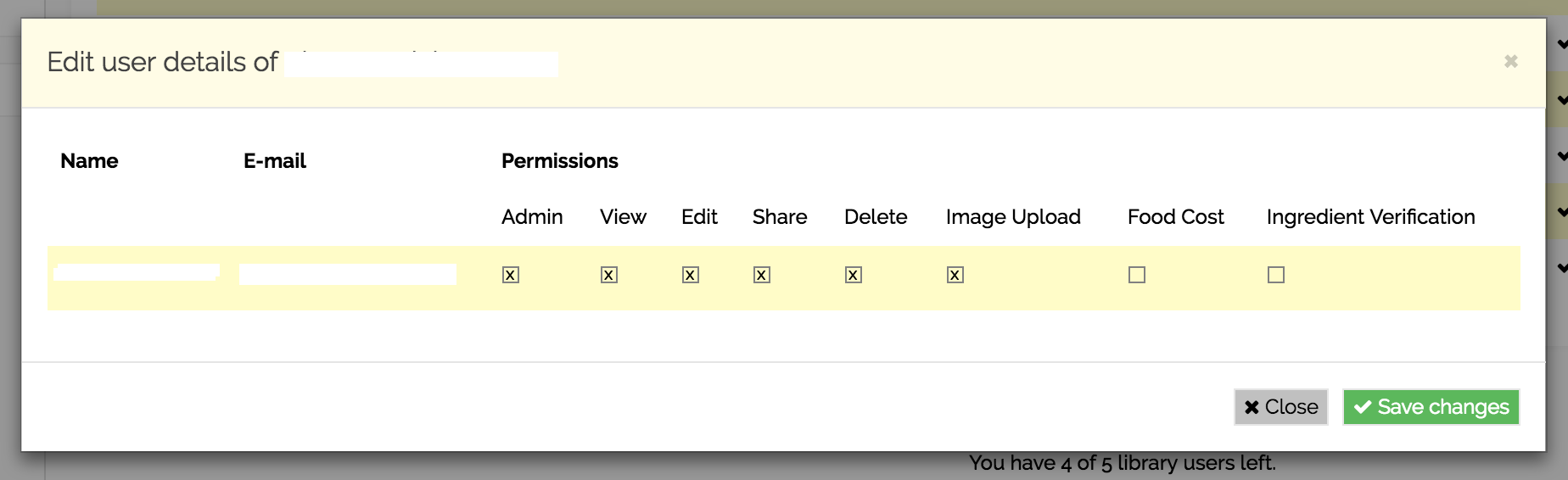This screenshot has height=480, width=1568.
Task: Enable the Ingredient Verification permission
Action: coord(1276,275)
